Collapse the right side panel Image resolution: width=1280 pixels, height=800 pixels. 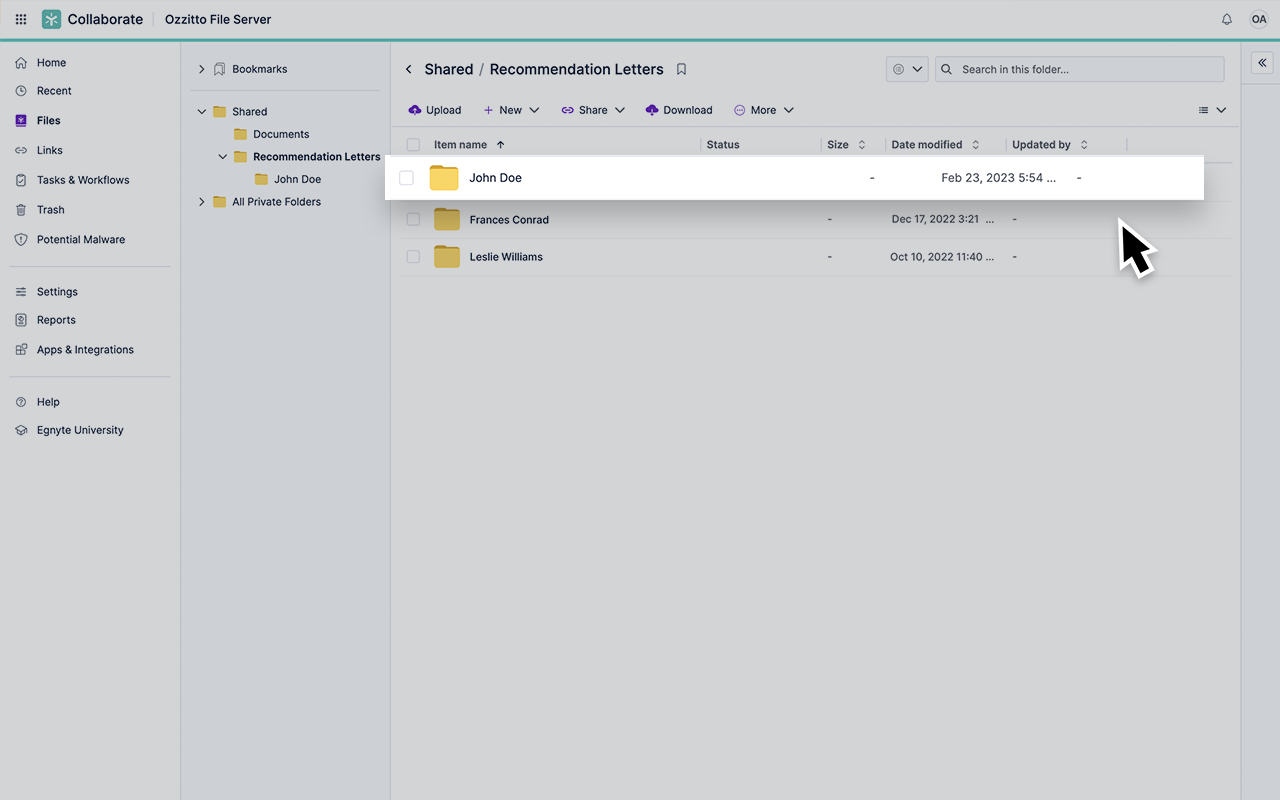coord(1262,62)
